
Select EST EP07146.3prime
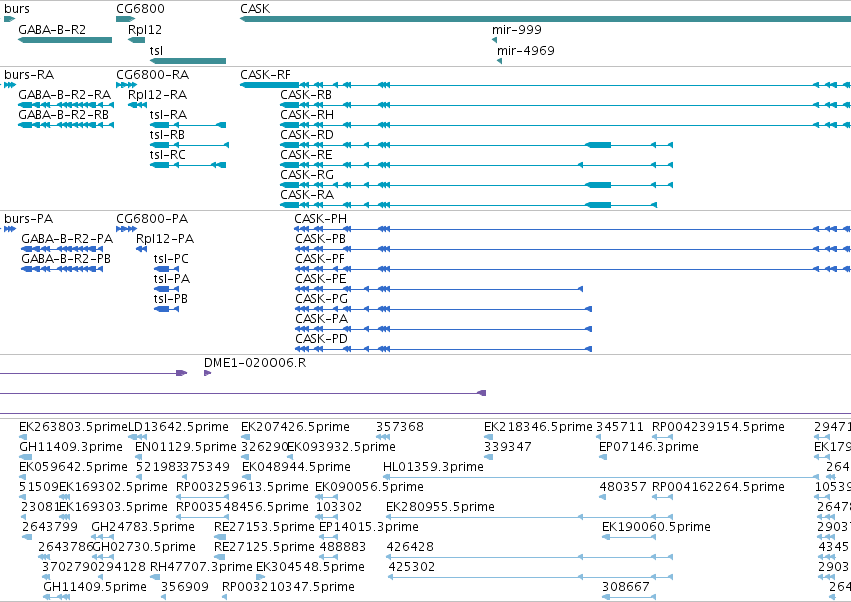pos(649,447)
